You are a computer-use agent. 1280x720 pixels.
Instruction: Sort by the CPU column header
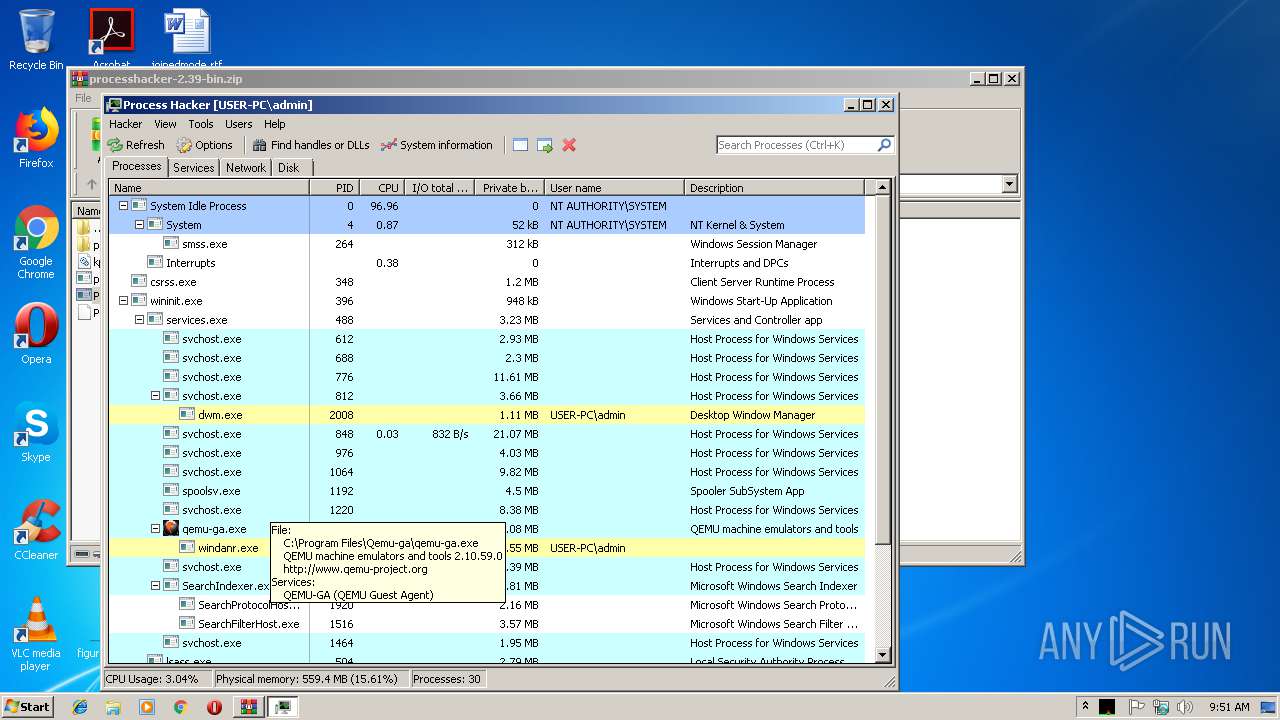381,187
